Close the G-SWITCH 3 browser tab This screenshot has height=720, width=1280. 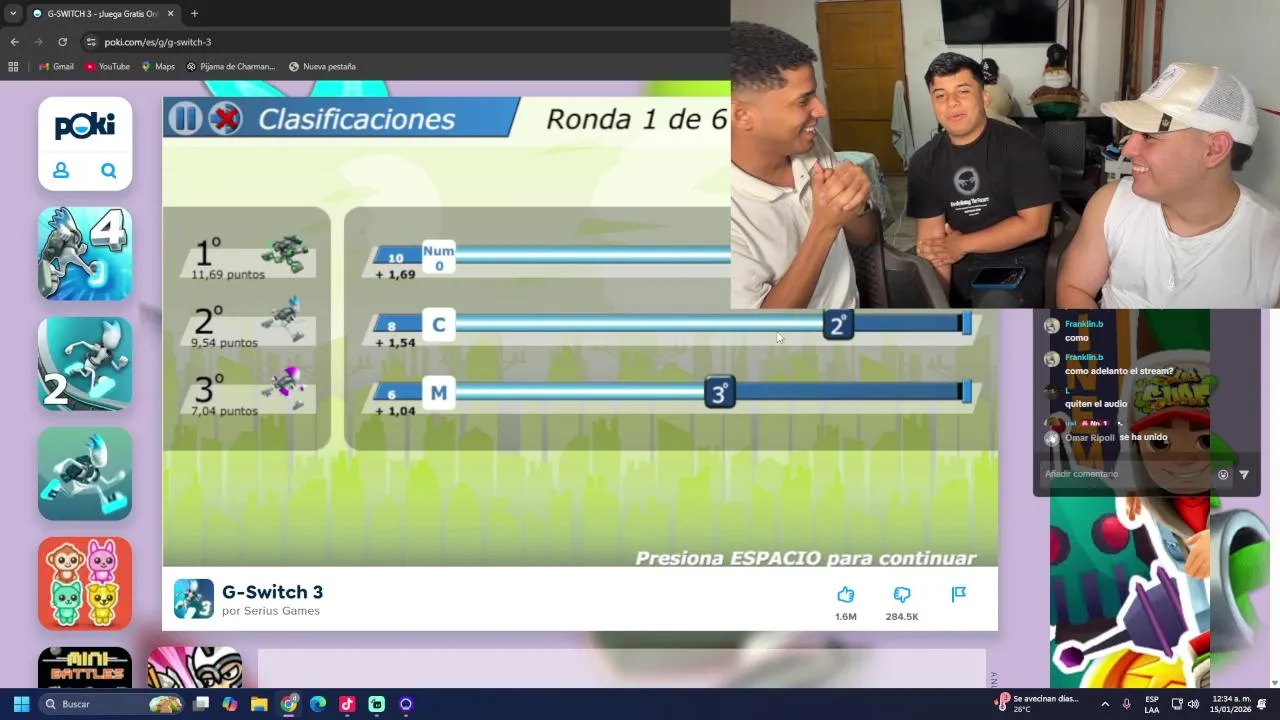pos(170,14)
